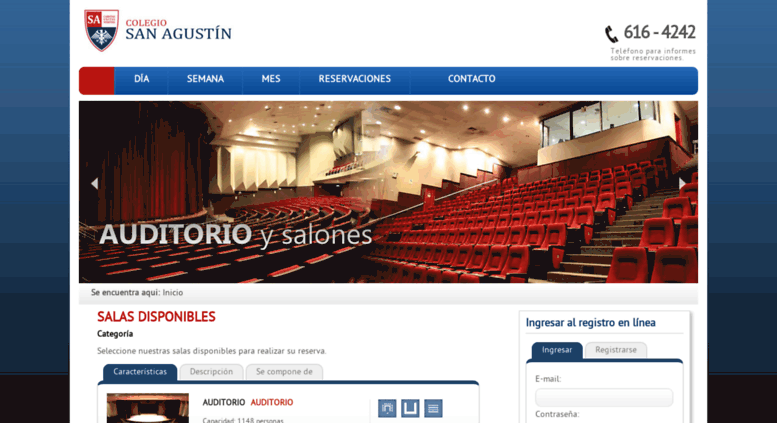
Task: Open the DÍA menu item
Action: 141,79
